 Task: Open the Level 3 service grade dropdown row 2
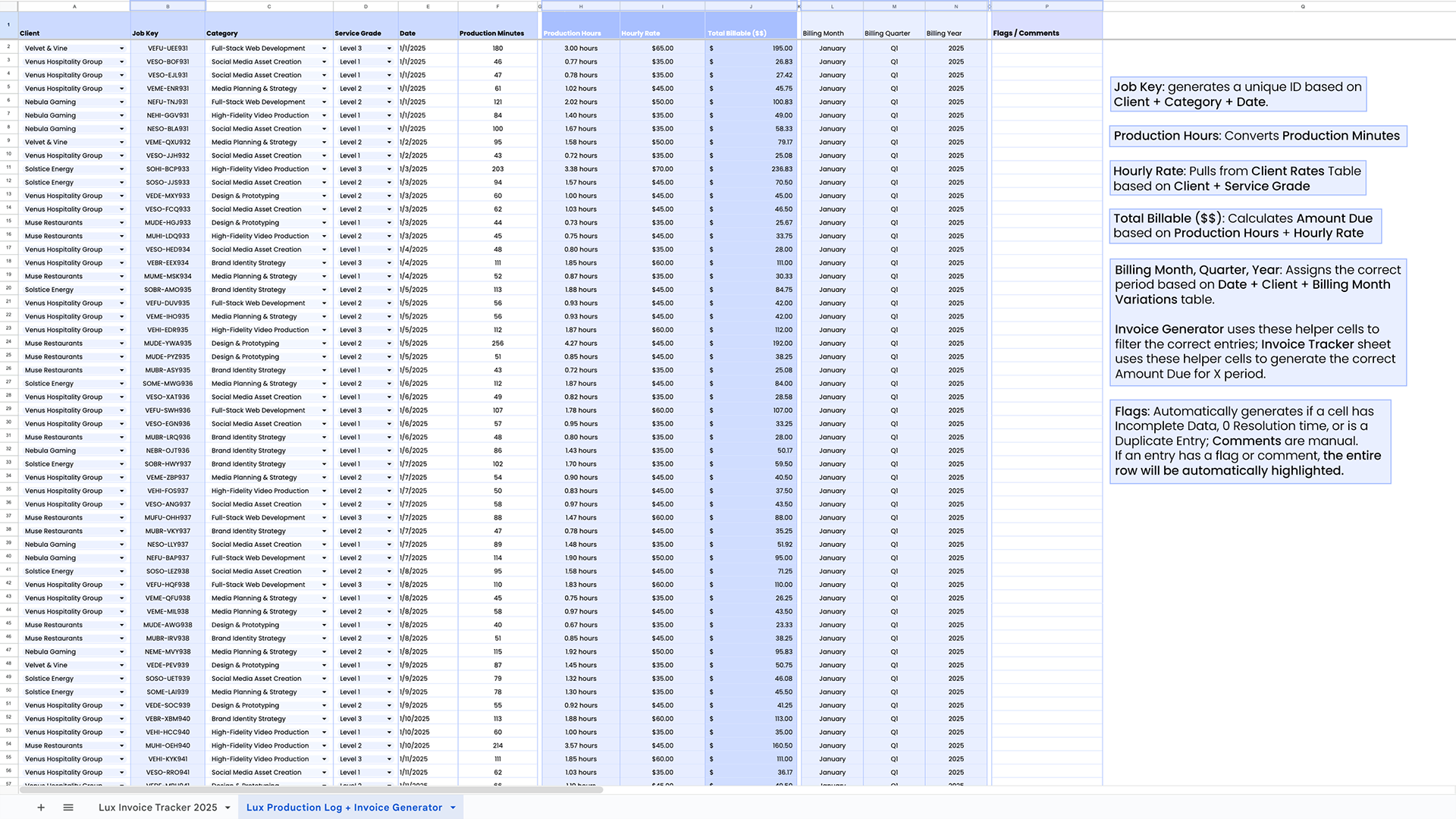tap(389, 49)
